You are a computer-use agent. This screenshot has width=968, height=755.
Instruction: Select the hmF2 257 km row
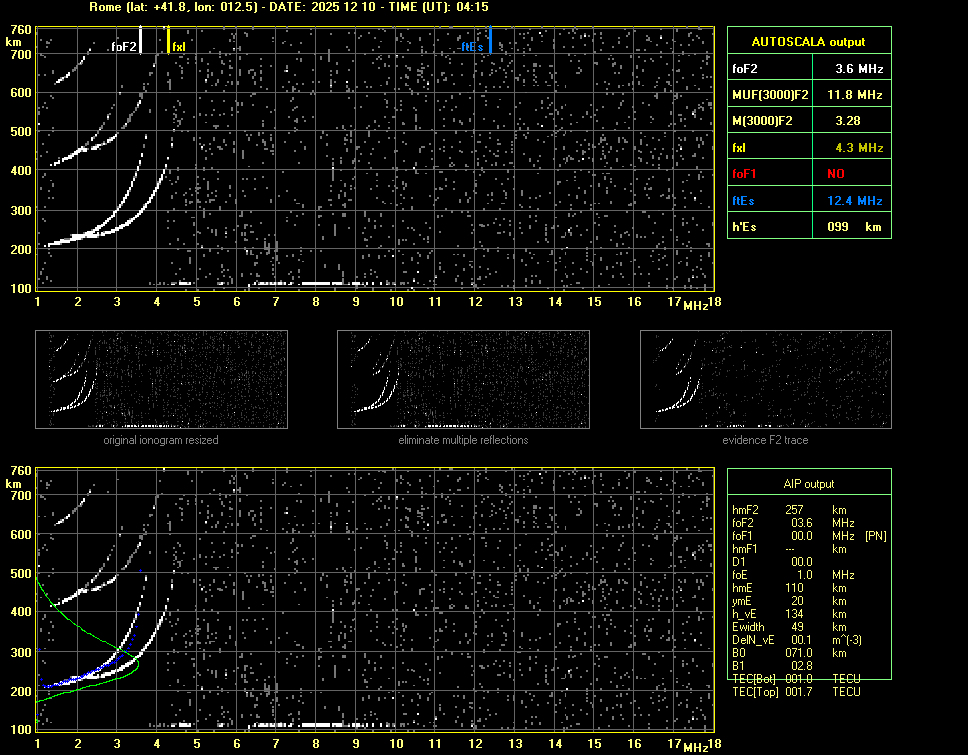coord(790,510)
